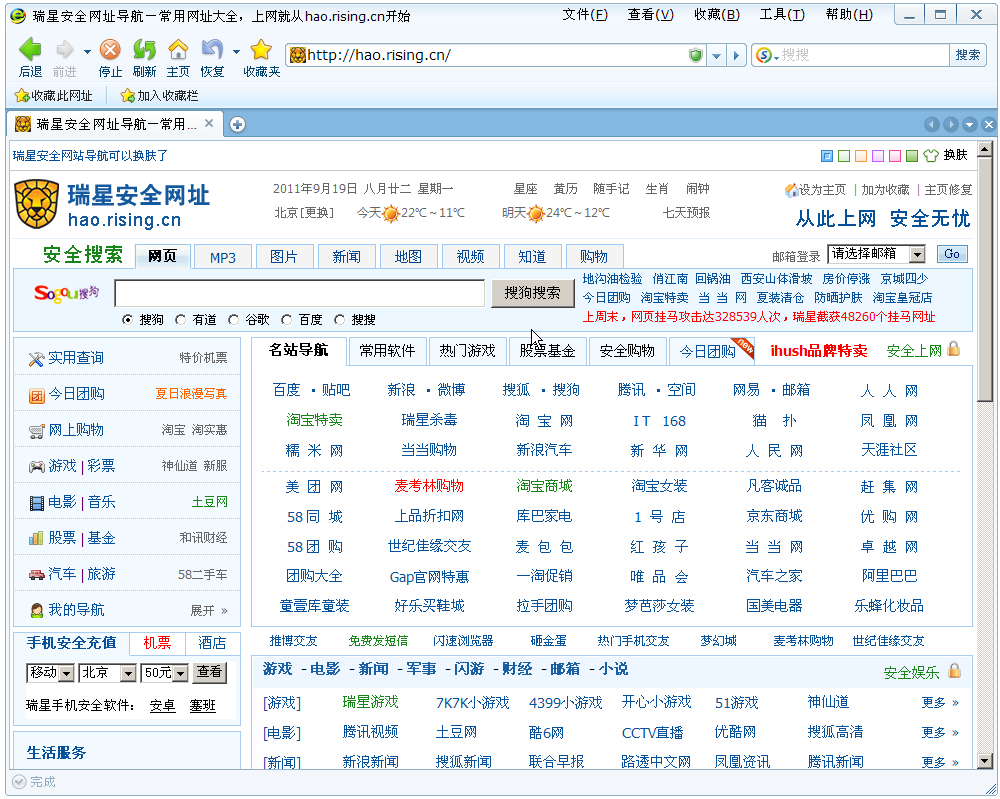Reload page with the Refresh (刷新) icon
This screenshot has height=799, width=1000.
pyautogui.click(x=144, y=50)
